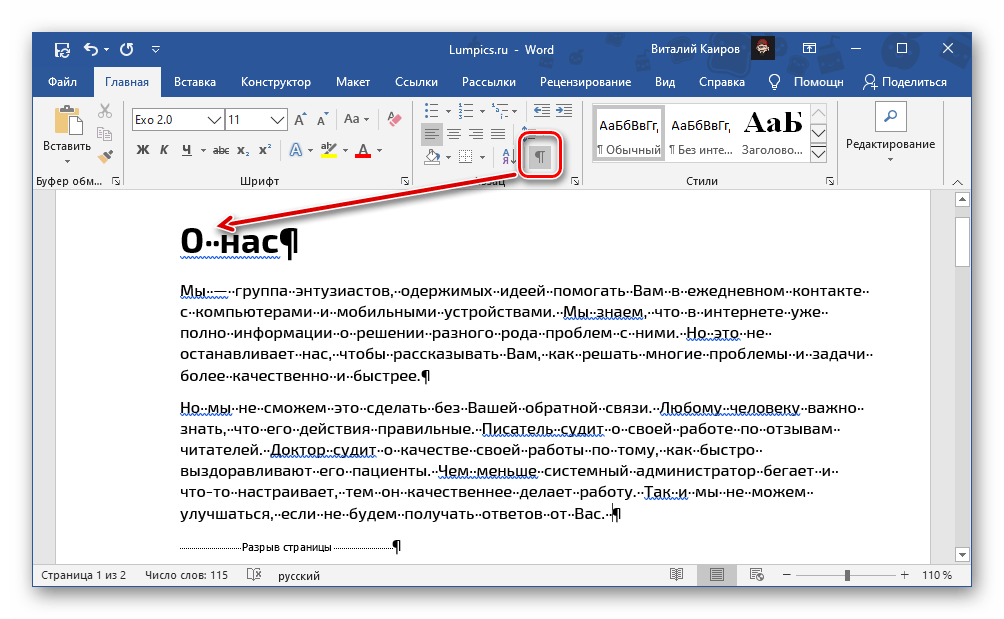Click the Borders grid icon

tap(466, 156)
